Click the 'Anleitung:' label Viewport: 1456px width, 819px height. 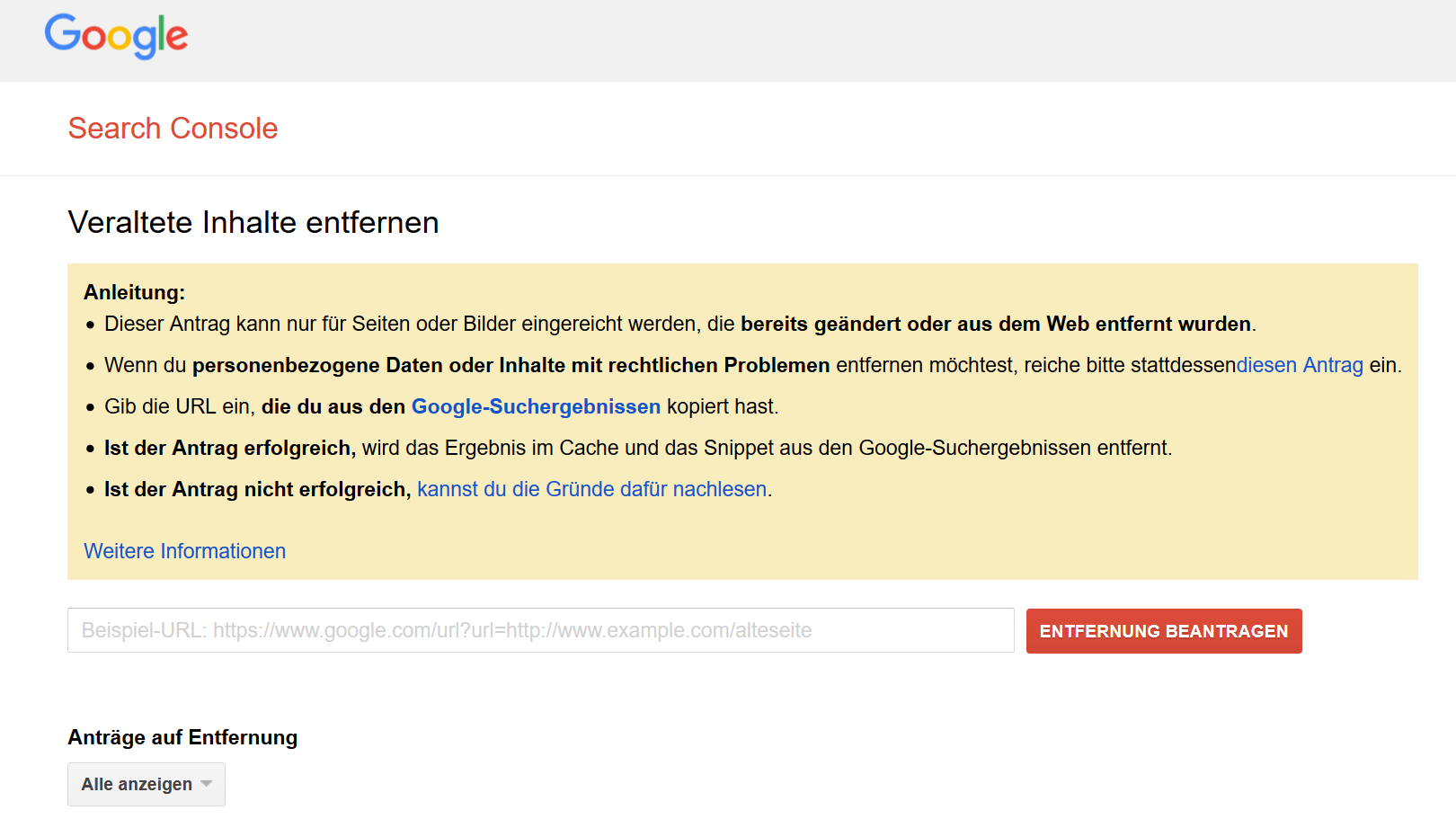coord(134,292)
